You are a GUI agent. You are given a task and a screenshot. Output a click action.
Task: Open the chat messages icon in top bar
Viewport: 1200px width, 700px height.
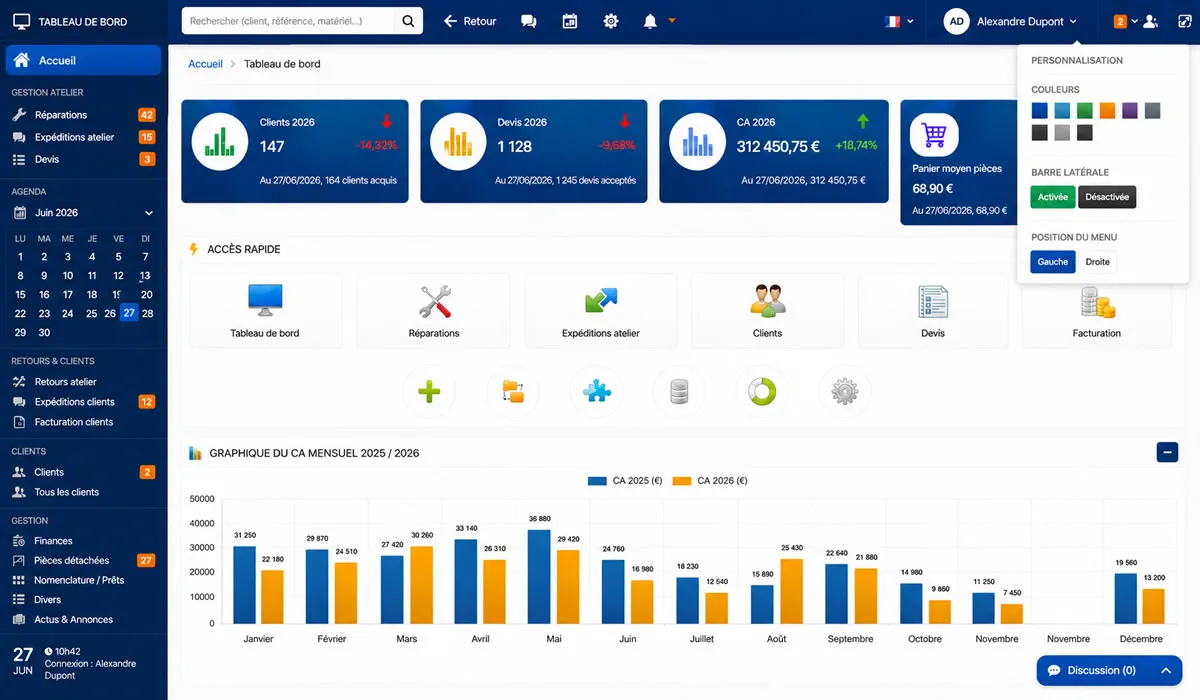click(x=529, y=21)
